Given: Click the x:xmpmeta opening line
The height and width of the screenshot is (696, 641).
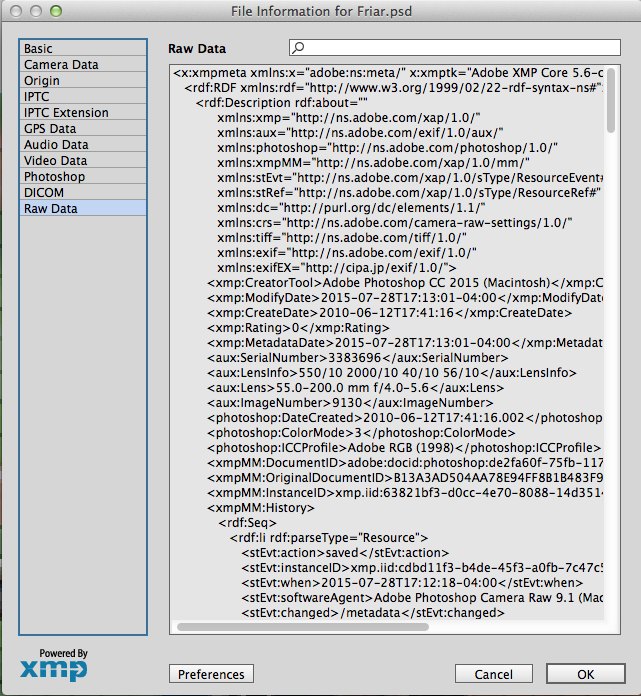Looking at the screenshot, I should [388, 73].
